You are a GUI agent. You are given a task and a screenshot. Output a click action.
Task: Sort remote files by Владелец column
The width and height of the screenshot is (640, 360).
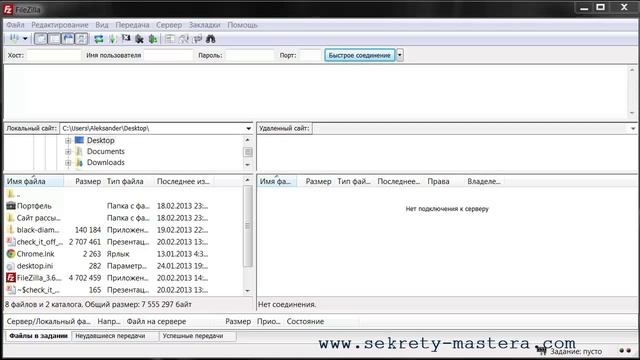point(484,181)
